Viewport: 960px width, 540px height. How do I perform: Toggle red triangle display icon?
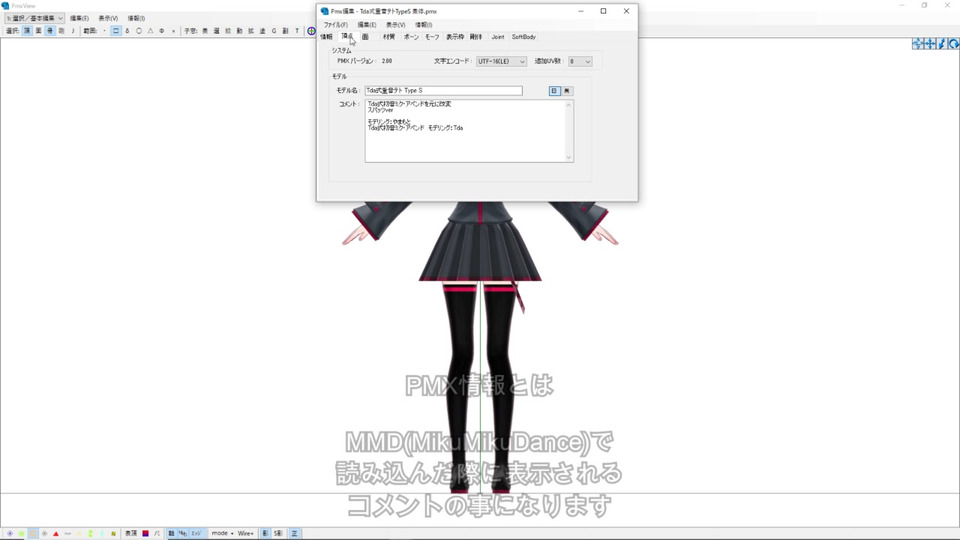pyautogui.click(x=56, y=534)
